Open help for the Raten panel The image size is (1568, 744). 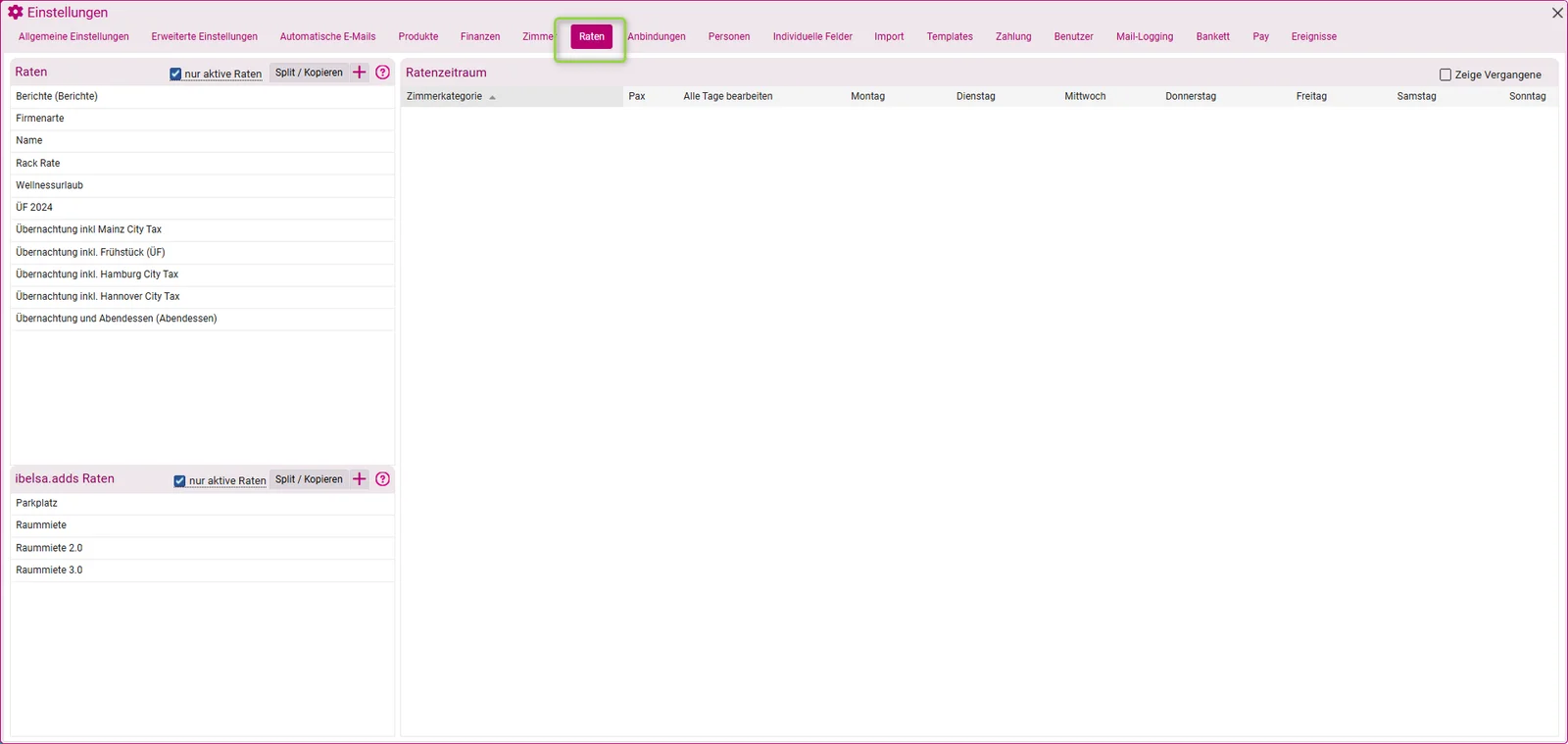coord(383,73)
